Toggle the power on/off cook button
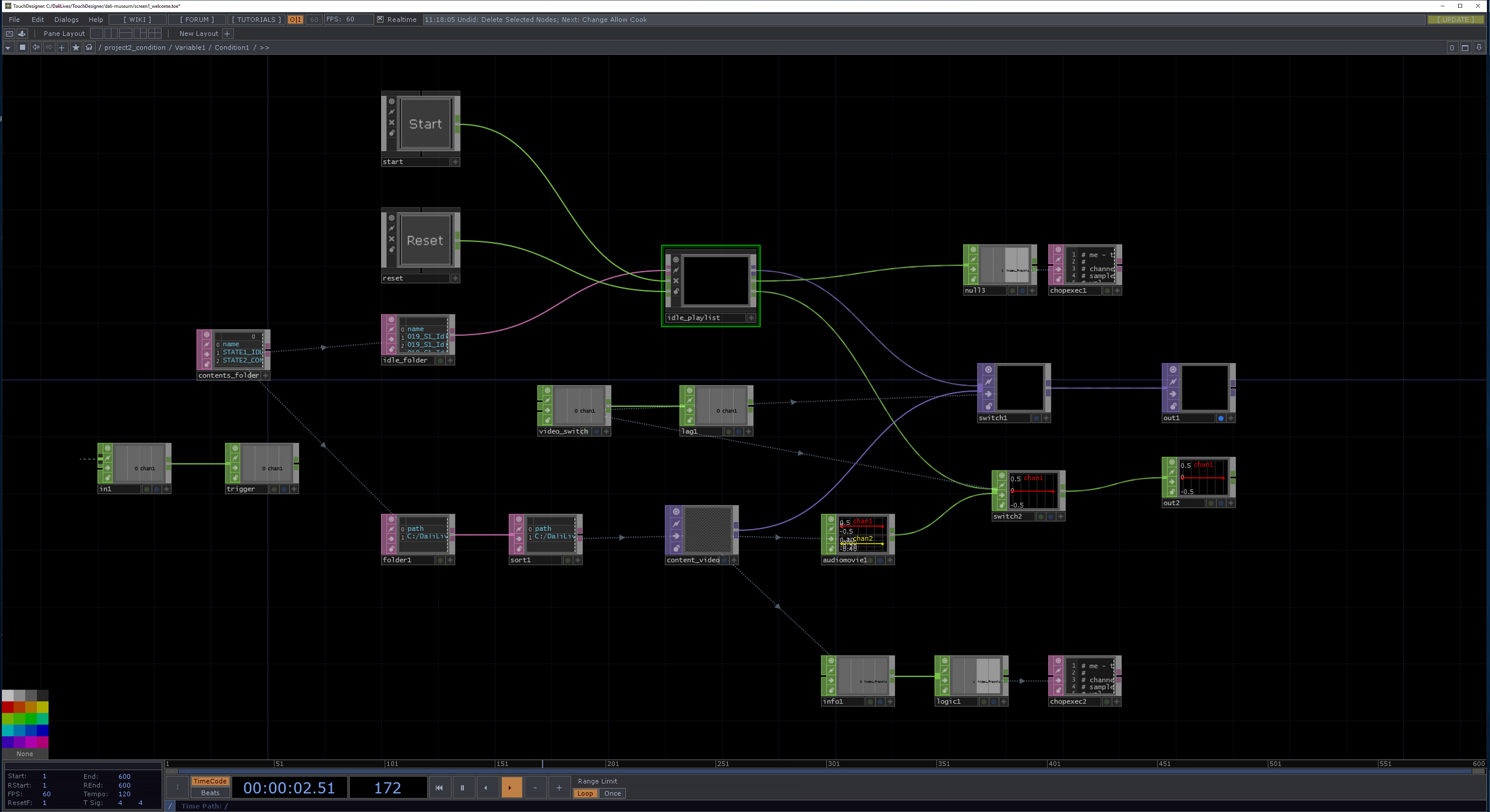1490x812 pixels. click(x=295, y=19)
